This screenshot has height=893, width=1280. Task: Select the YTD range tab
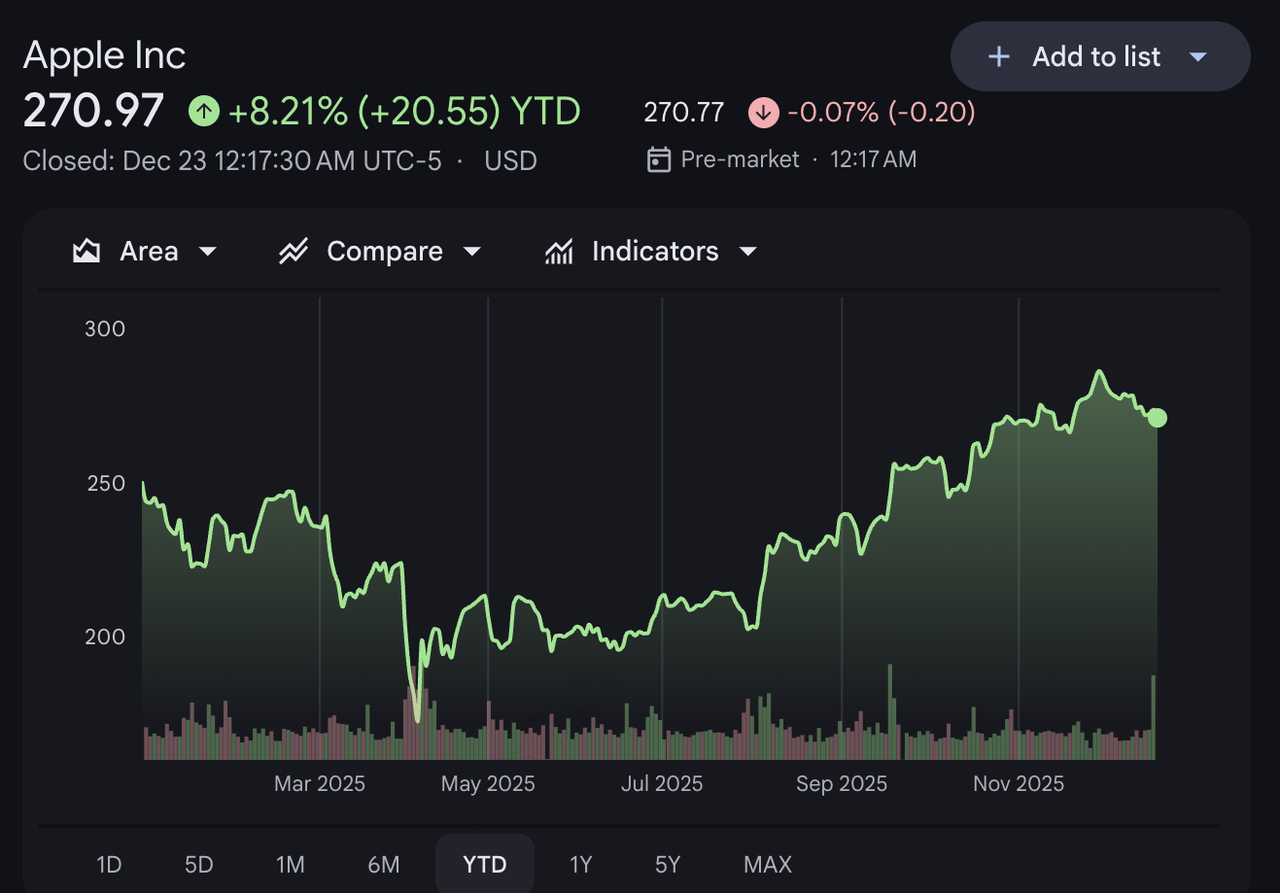point(485,865)
